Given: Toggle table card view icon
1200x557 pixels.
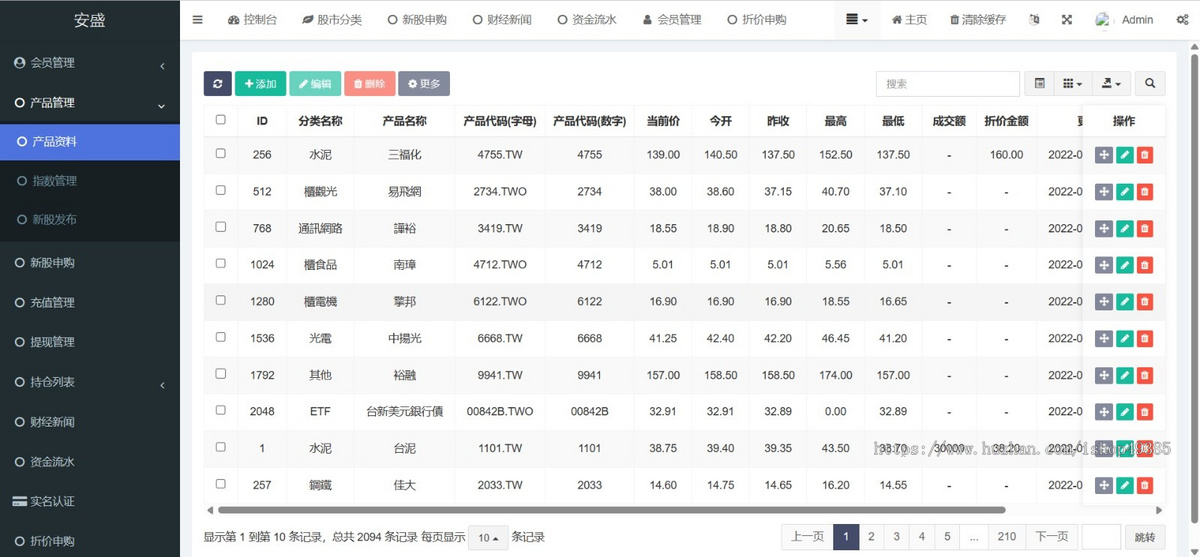Looking at the screenshot, I should [1040, 84].
